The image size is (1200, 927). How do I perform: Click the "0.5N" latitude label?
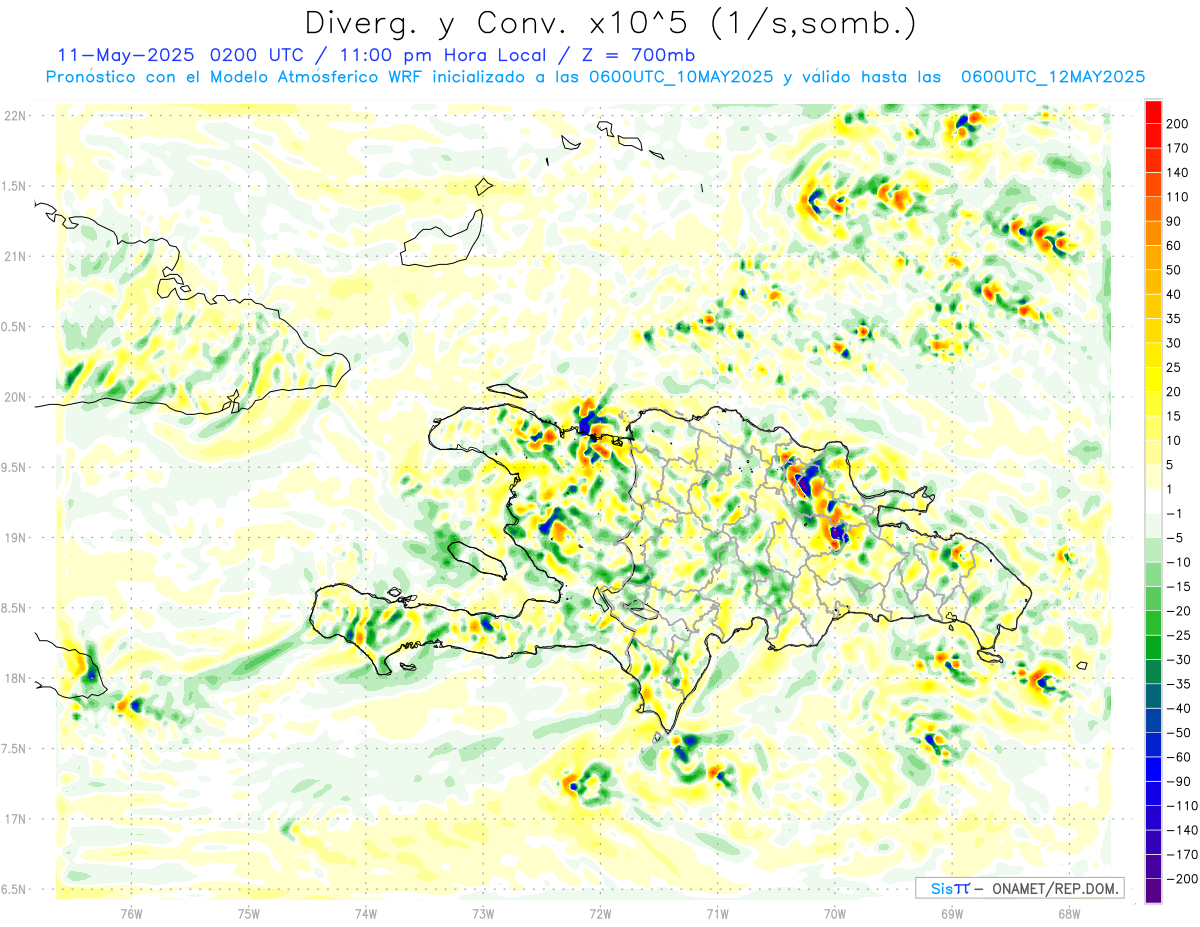click(15, 327)
